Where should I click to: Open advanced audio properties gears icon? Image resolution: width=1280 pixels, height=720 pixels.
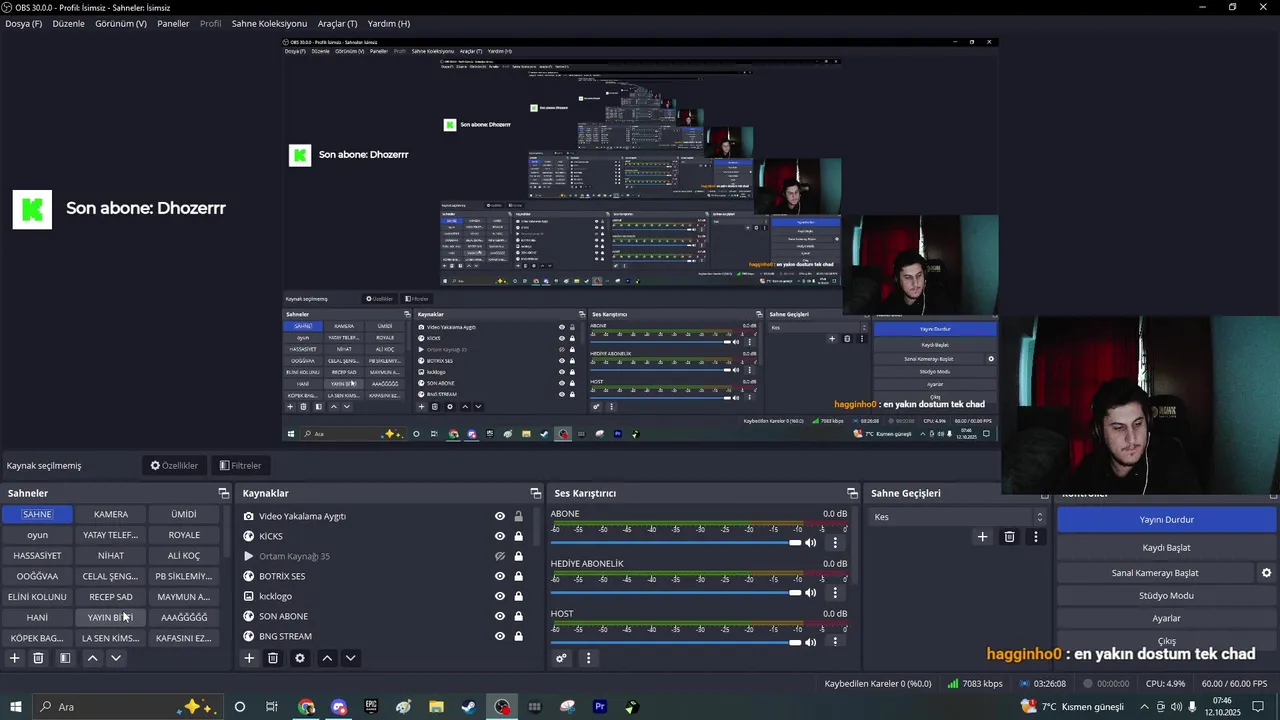[561, 658]
